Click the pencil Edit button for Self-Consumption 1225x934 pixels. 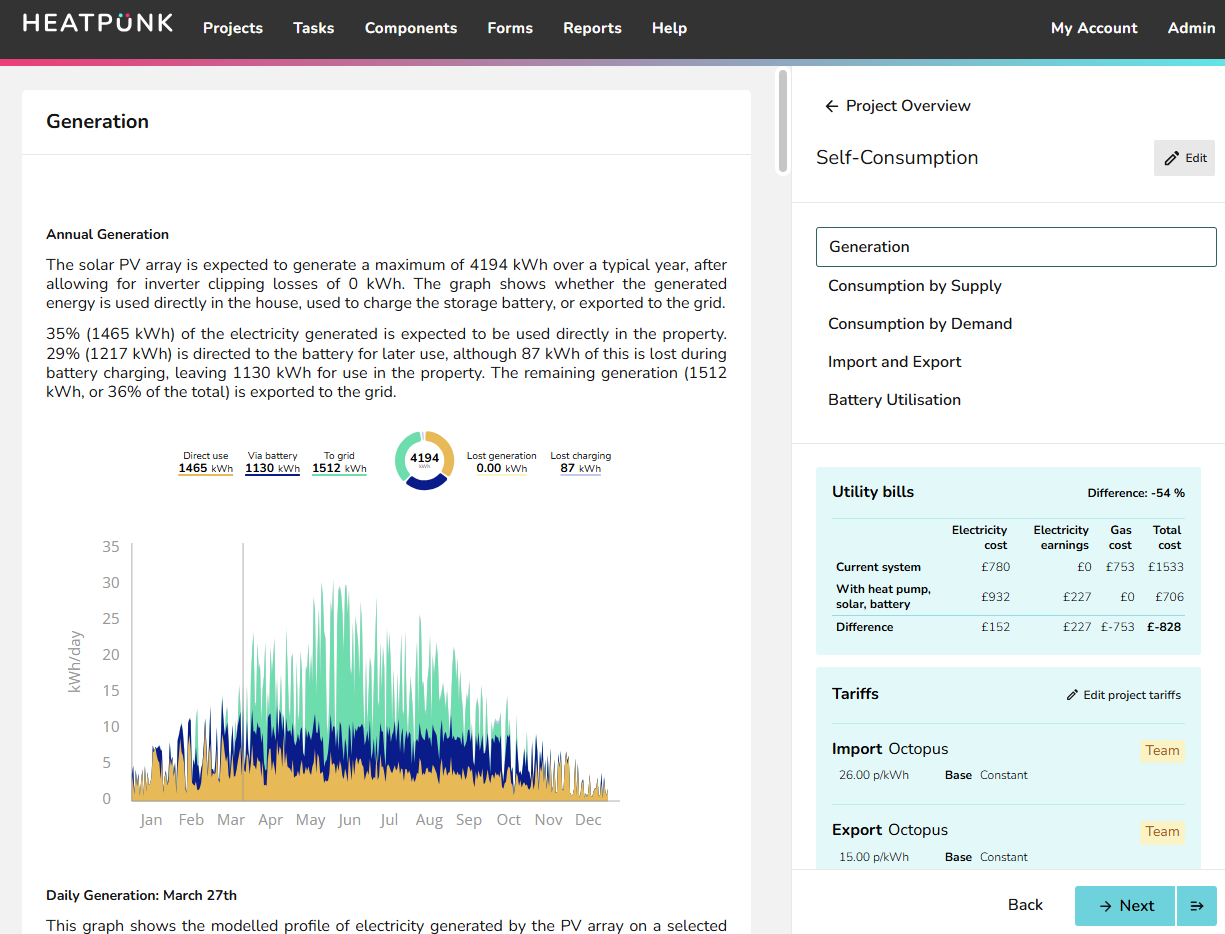coord(1185,158)
